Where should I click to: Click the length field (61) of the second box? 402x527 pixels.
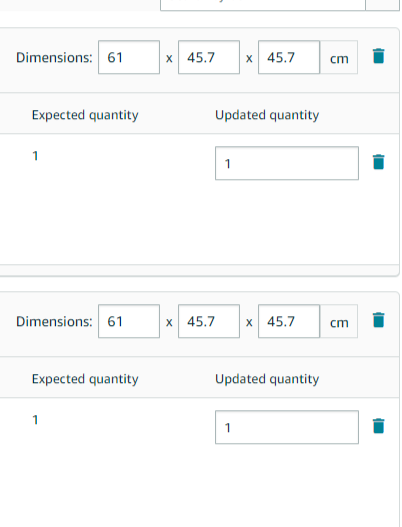pos(129,321)
